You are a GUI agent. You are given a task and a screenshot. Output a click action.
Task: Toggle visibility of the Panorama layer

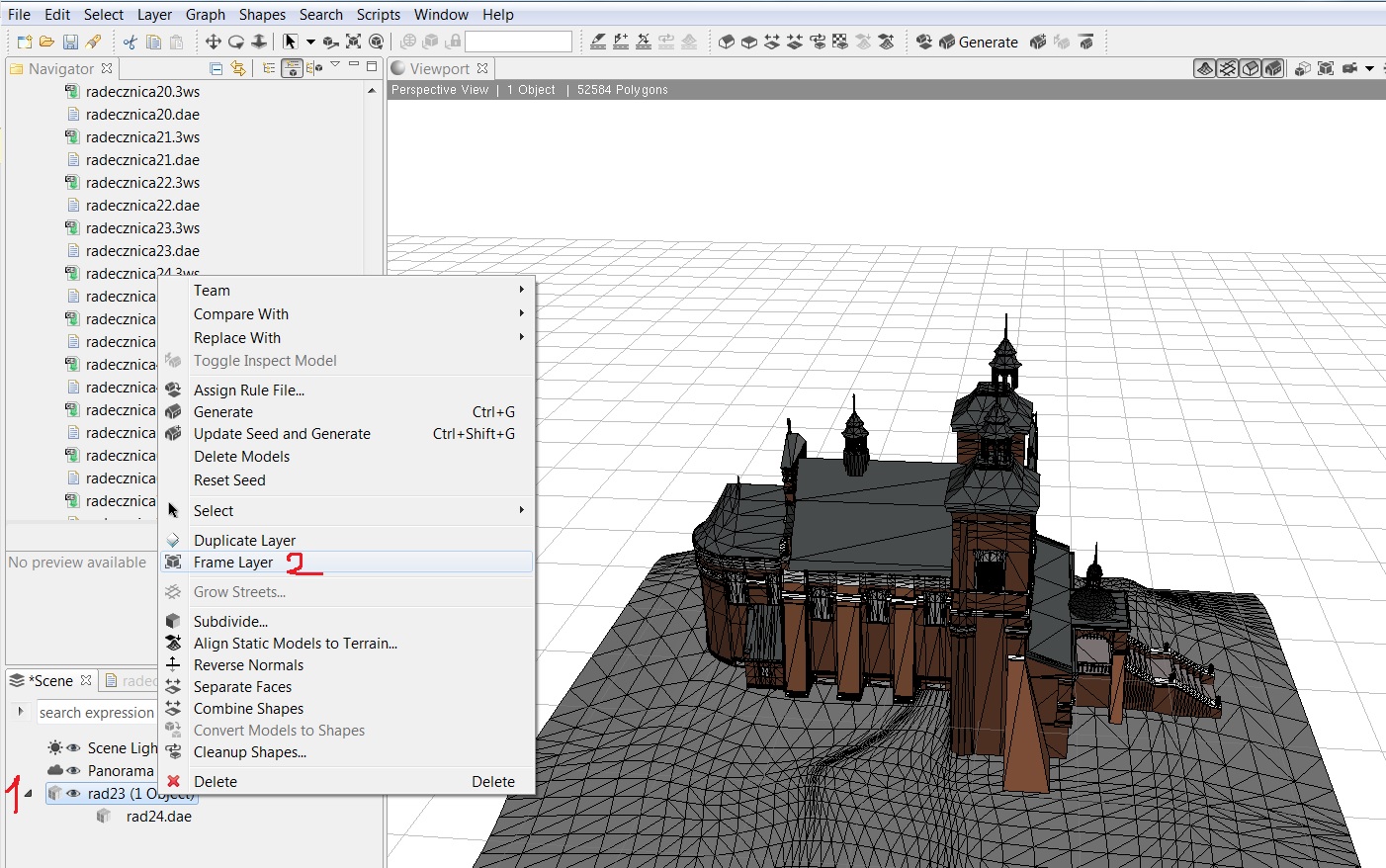click(73, 771)
